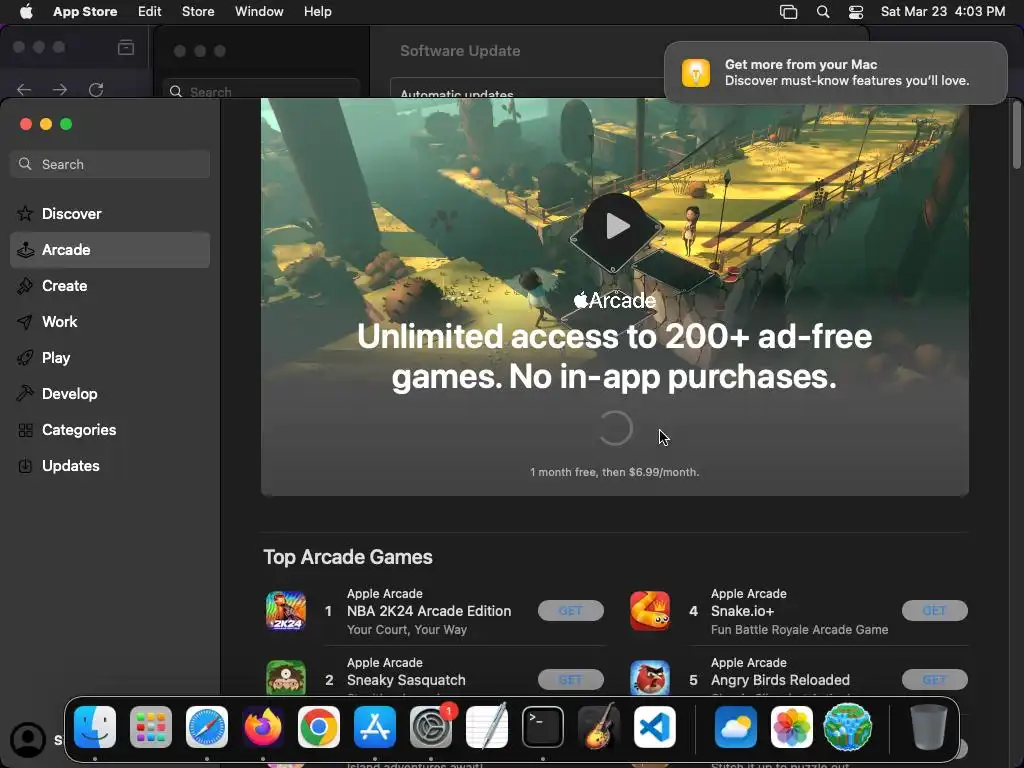Open the Sneaky Sasquatch app icon
Viewport: 1024px width, 768px height.
point(286,677)
